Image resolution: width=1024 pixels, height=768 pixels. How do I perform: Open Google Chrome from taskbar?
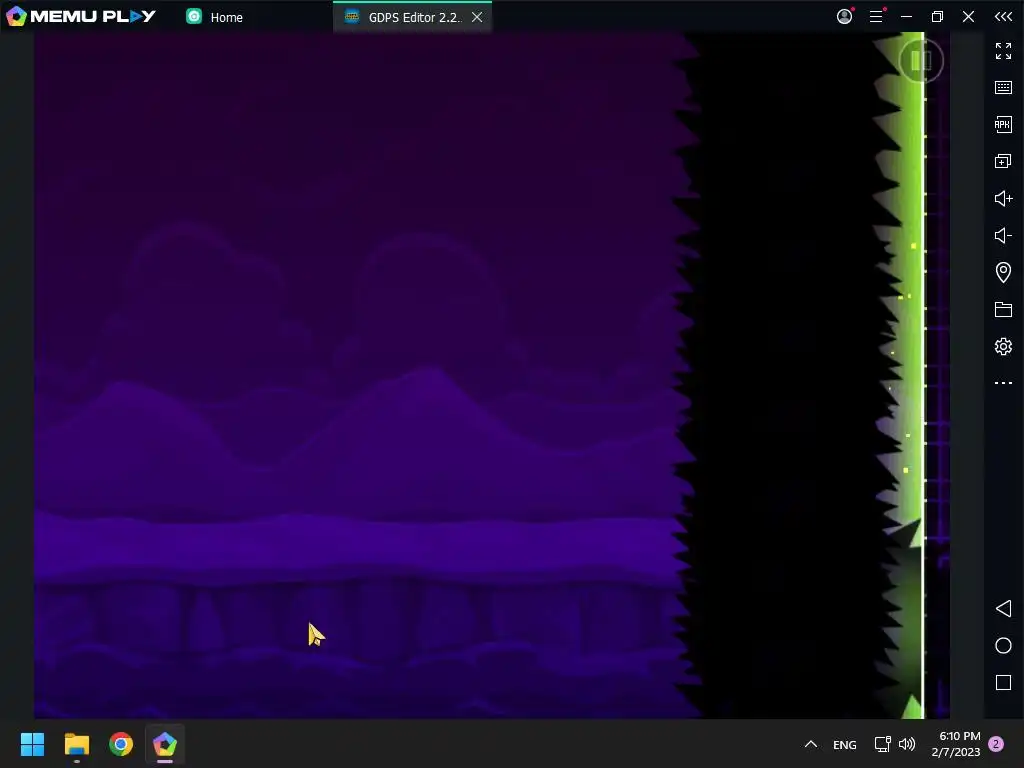click(x=121, y=744)
